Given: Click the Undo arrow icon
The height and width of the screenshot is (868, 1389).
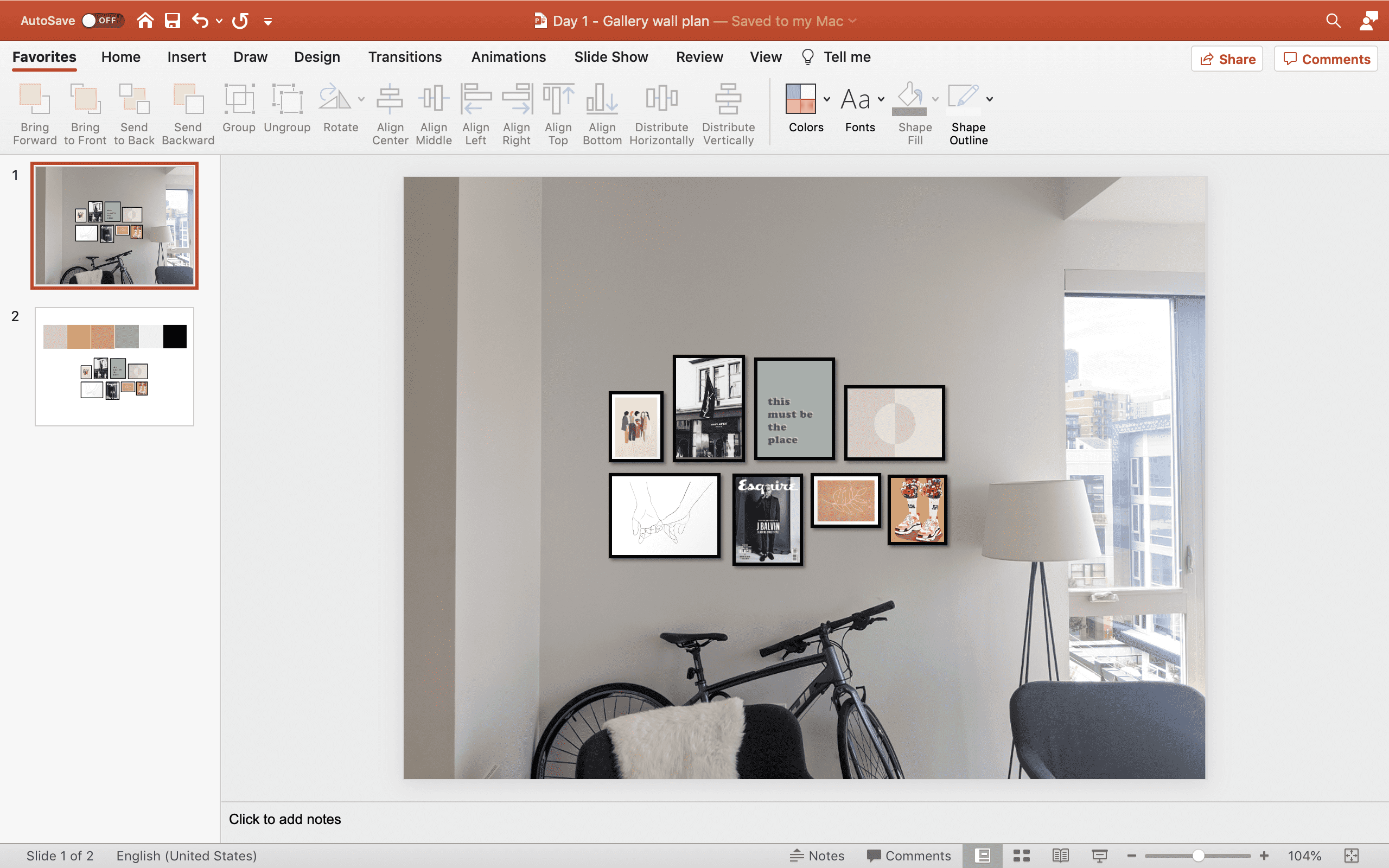Looking at the screenshot, I should coord(199,21).
